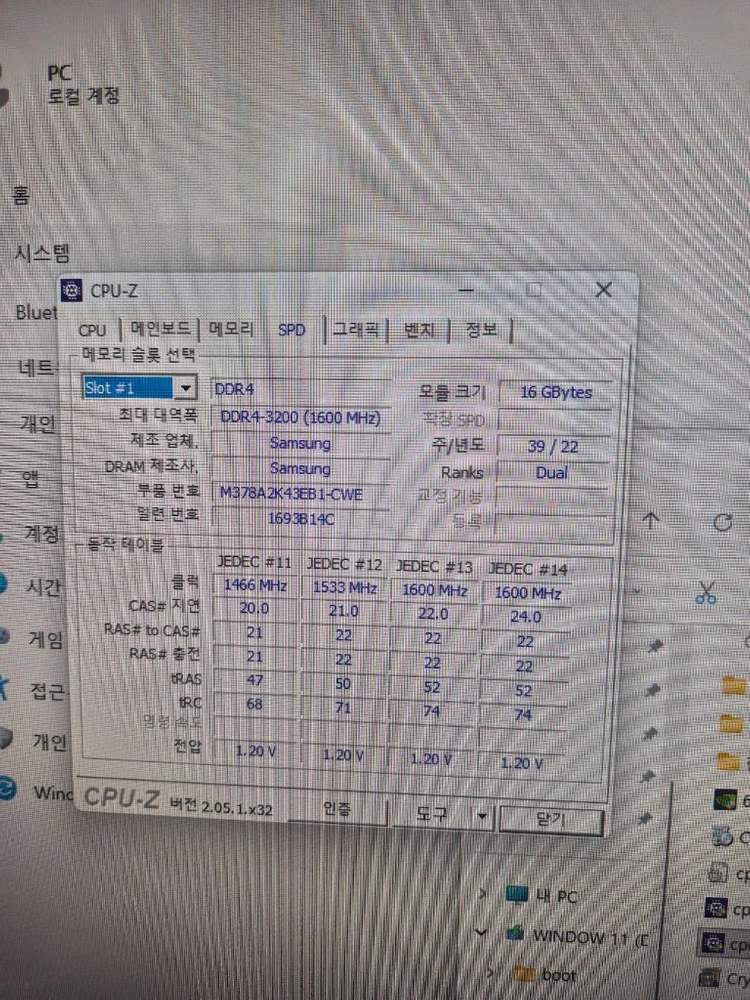Image resolution: width=750 pixels, height=1000 pixels.
Task: Open the 벤치 tab
Action: coord(419,330)
